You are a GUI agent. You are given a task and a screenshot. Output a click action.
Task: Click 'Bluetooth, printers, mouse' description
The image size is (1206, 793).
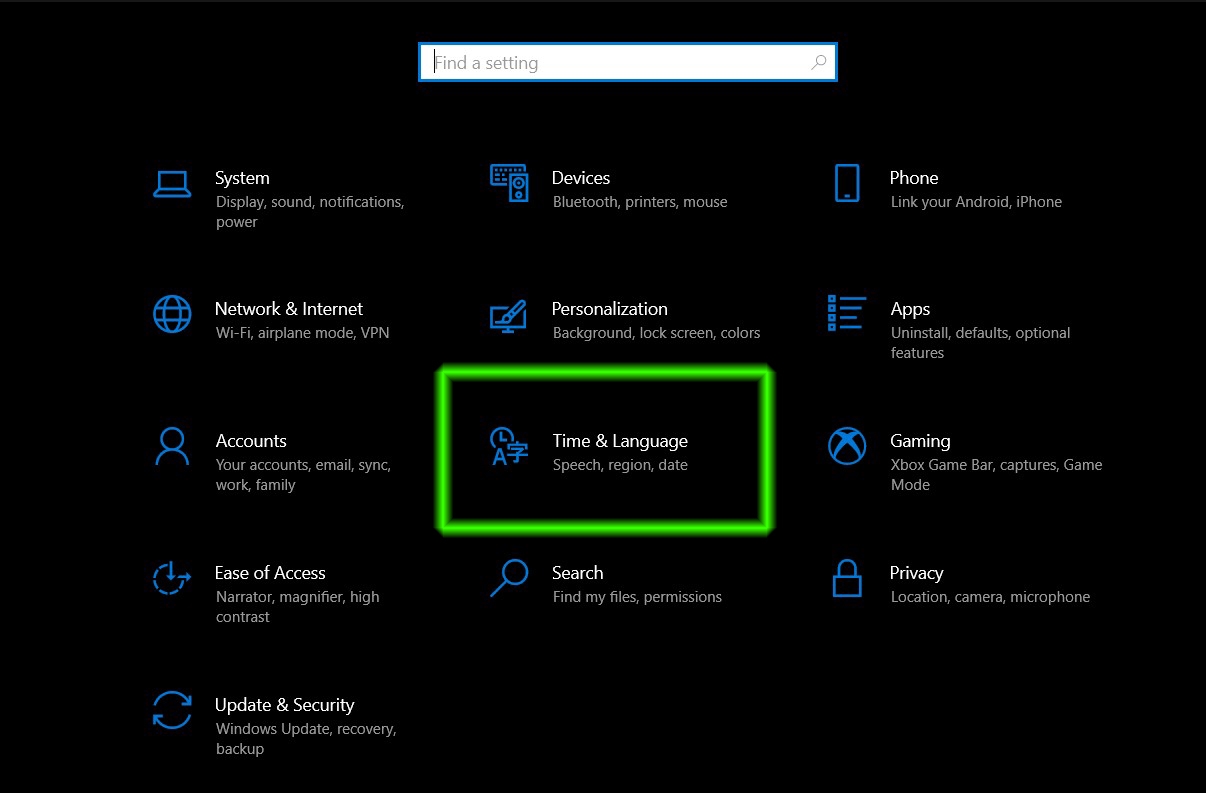tap(640, 202)
